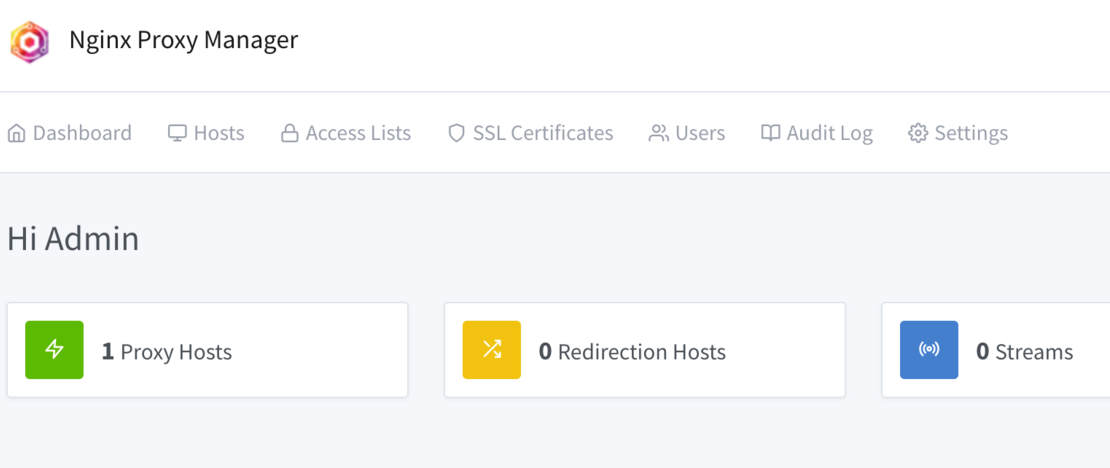Click the yellow shuffle Redirection Hosts icon

click(x=491, y=350)
